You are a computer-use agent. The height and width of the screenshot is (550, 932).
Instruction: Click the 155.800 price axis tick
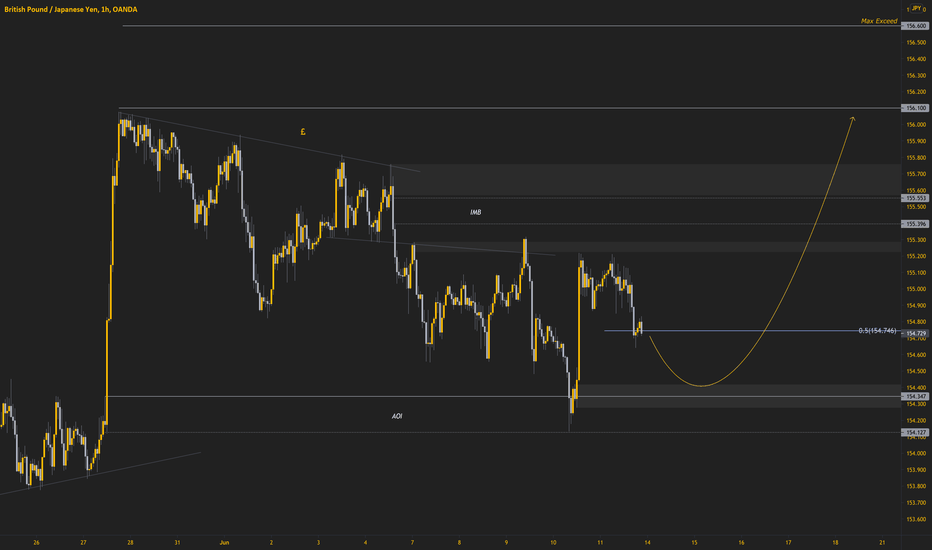pyautogui.click(x=916, y=158)
